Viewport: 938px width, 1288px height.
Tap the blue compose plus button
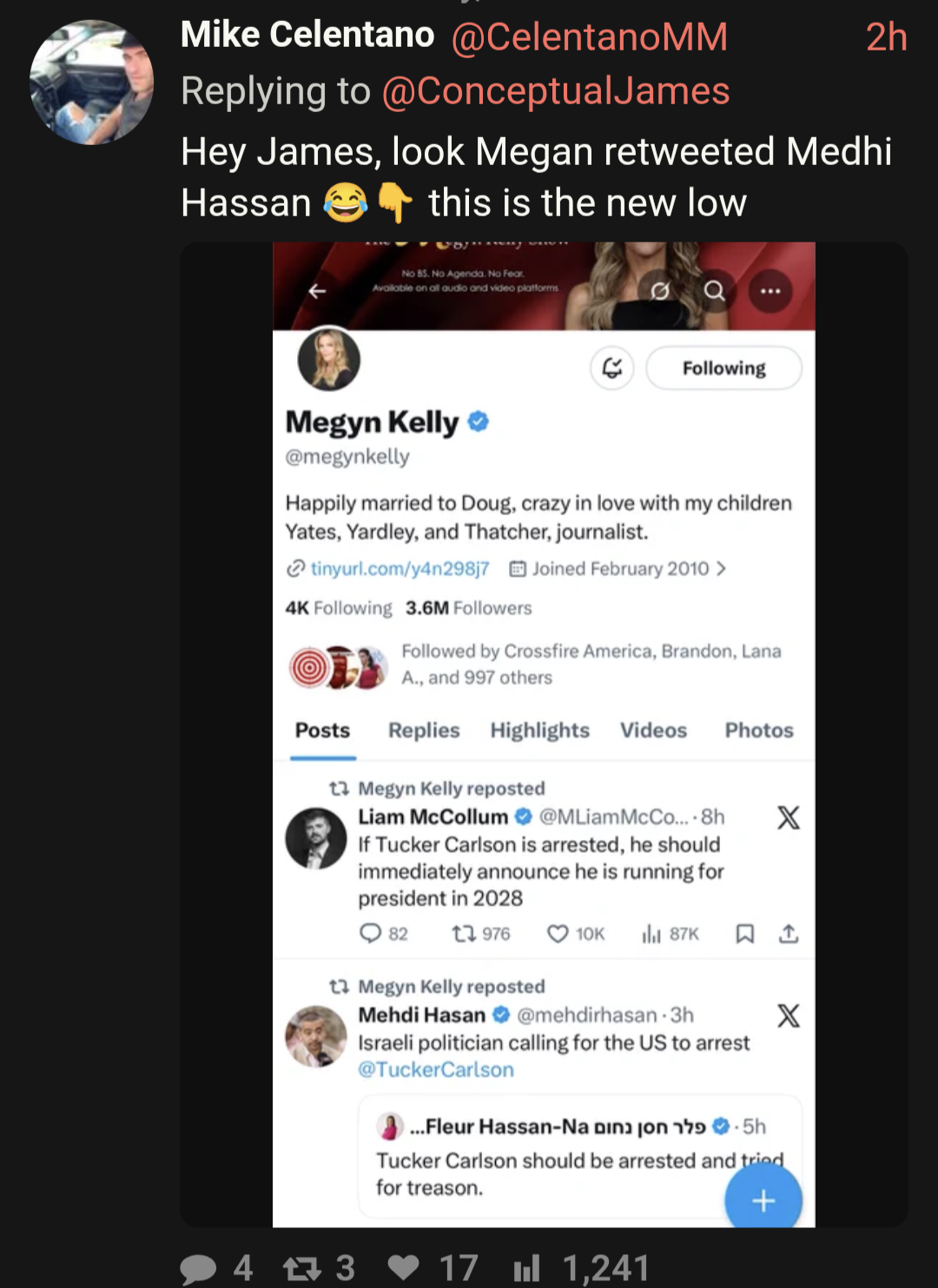[x=763, y=1200]
